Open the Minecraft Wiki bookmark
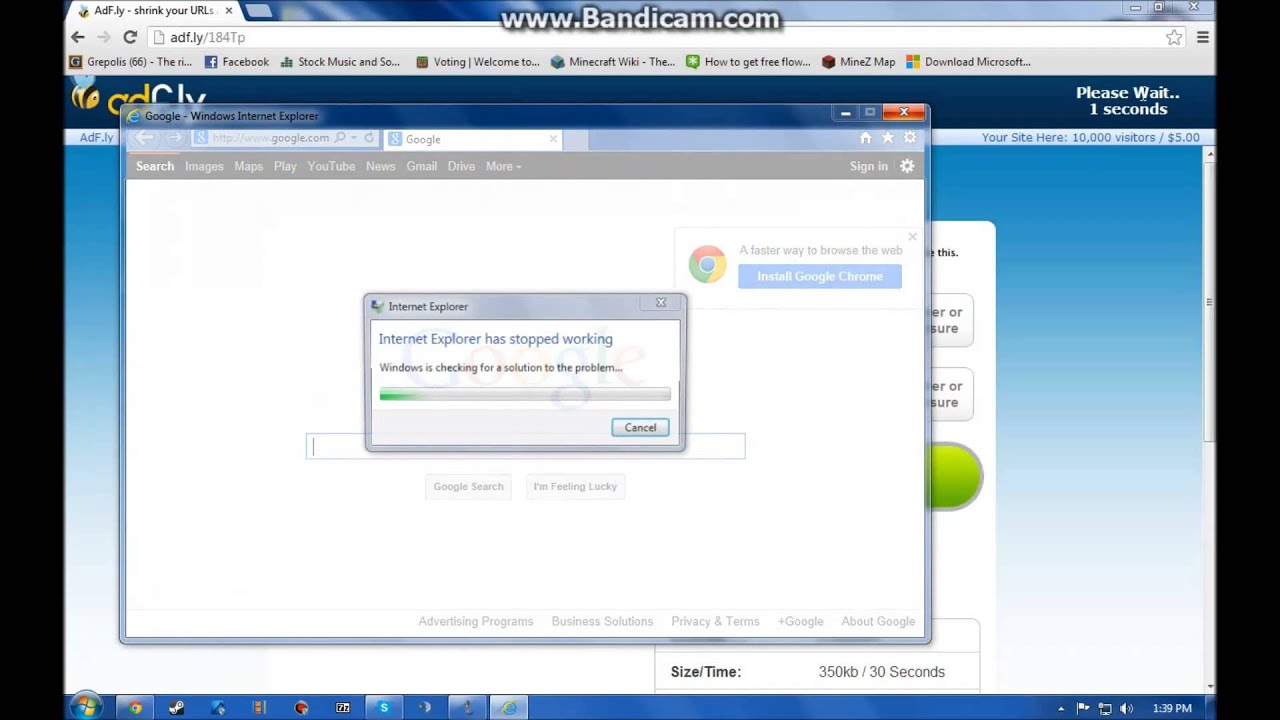Screen dimensions: 1280x720 coord(613,62)
